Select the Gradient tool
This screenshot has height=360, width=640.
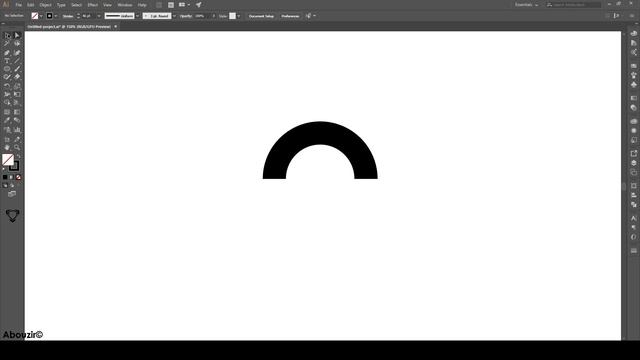[x=17, y=112]
